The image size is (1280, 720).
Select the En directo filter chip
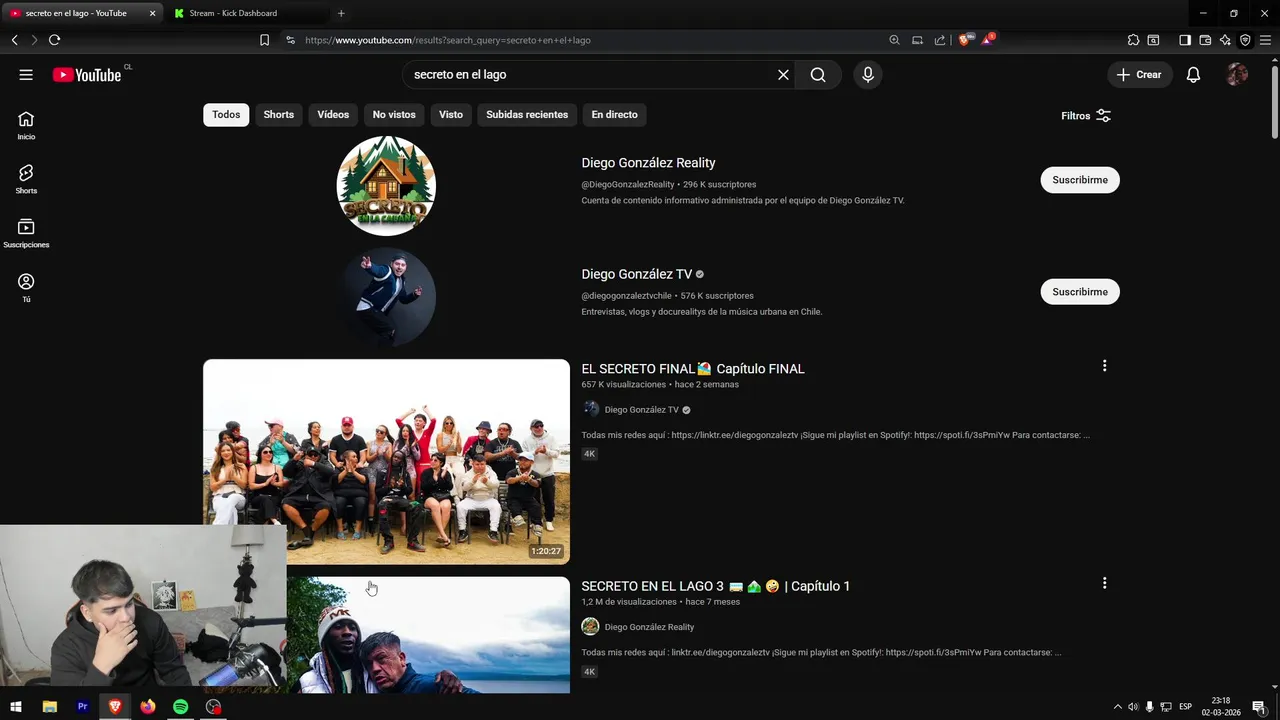[614, 114]
